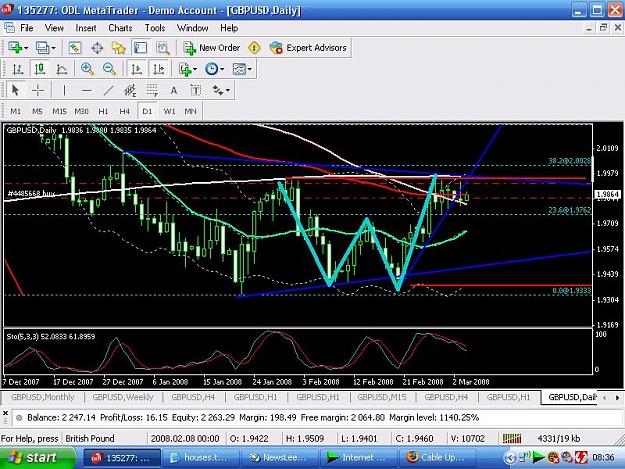Click the yellow diamond alert icon
Screen dimensions: 625x469
(x=254, y=48)
